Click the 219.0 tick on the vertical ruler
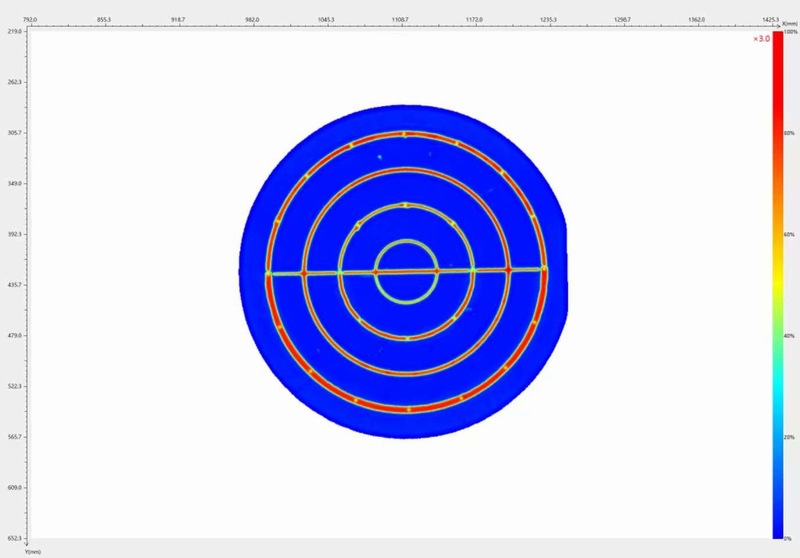This screenshot has height=558, width=800. (x=14, y=32)
